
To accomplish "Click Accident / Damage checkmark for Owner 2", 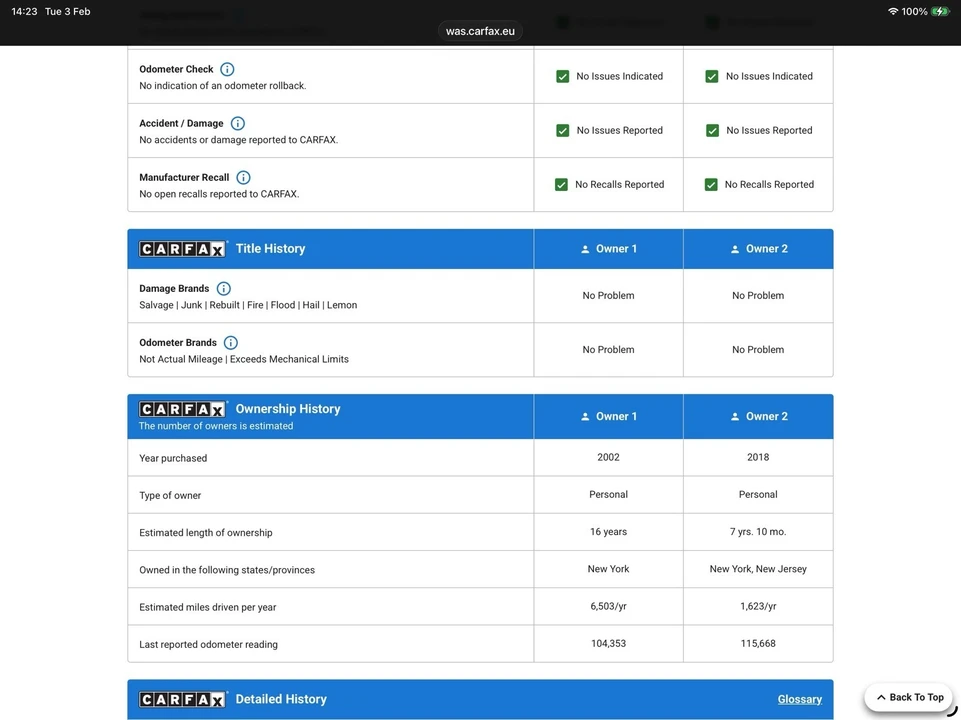I will pyautogui.click(x=712, y=131).
